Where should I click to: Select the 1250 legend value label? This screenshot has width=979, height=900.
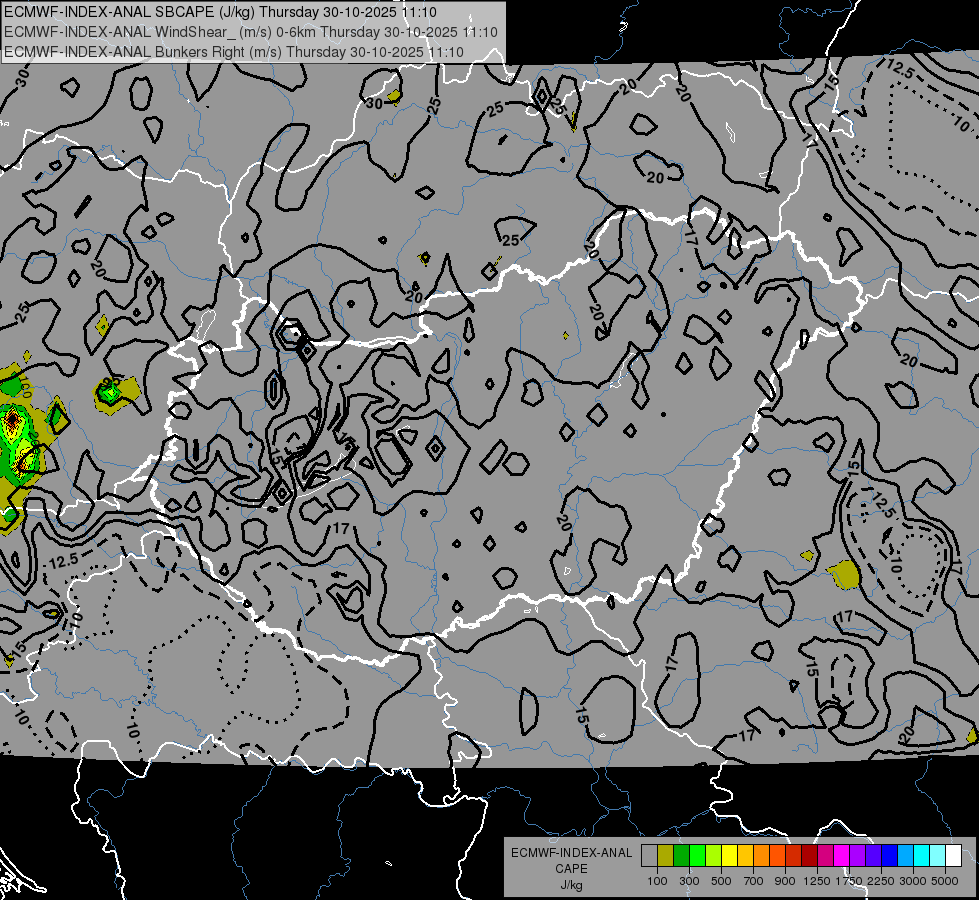pos(817,881)
